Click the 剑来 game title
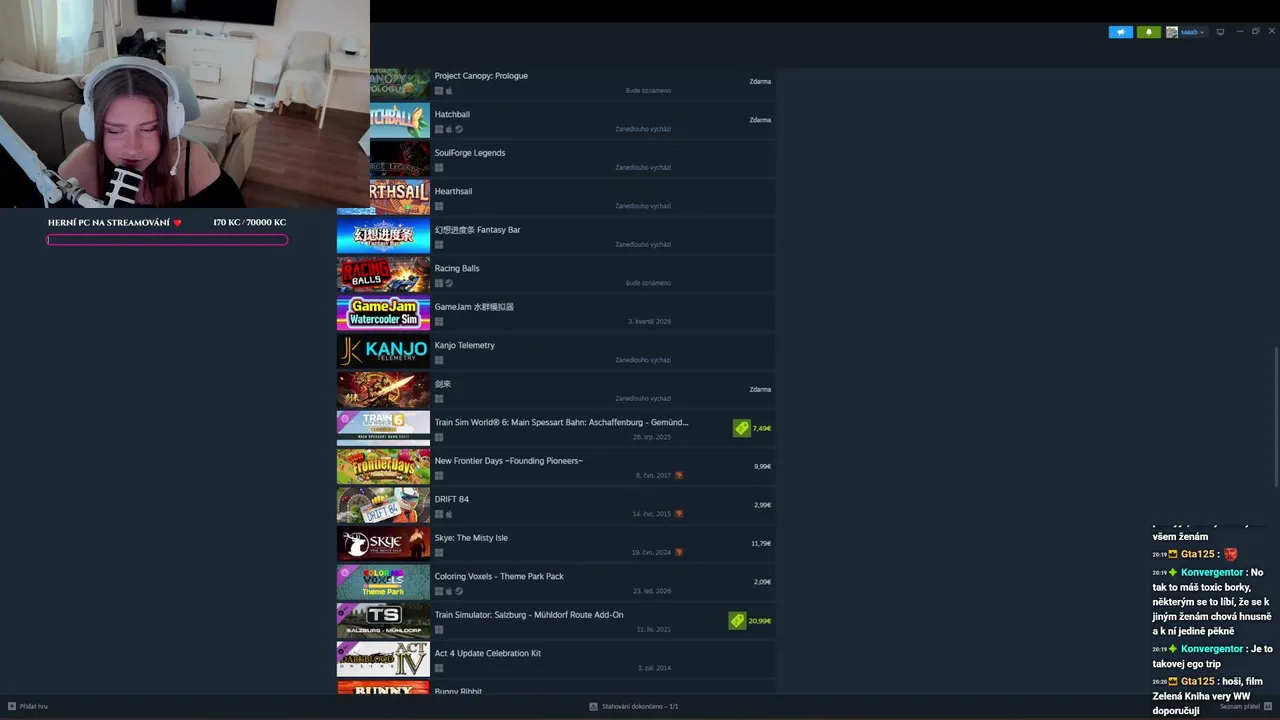 coord(443,384)
